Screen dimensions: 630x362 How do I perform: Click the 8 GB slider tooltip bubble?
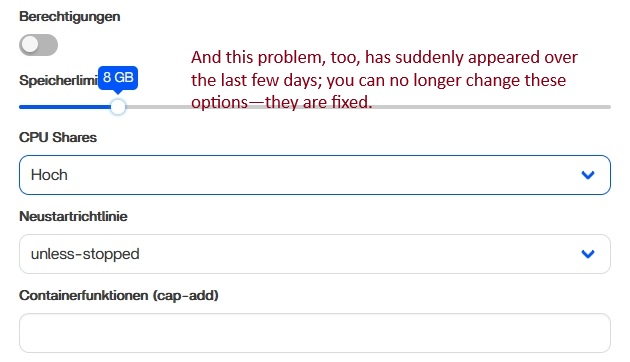click(118, 77)
